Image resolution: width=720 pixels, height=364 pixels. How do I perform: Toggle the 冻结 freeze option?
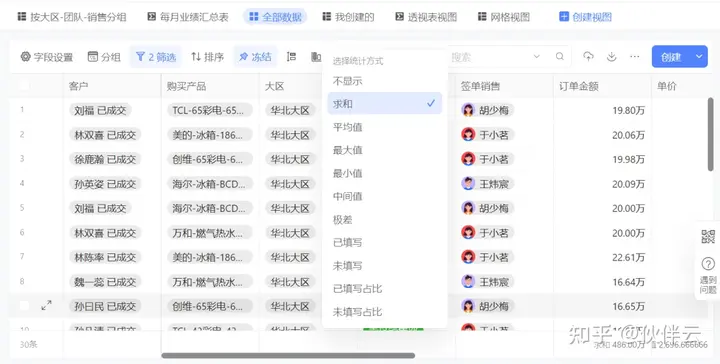coord(255,57)
